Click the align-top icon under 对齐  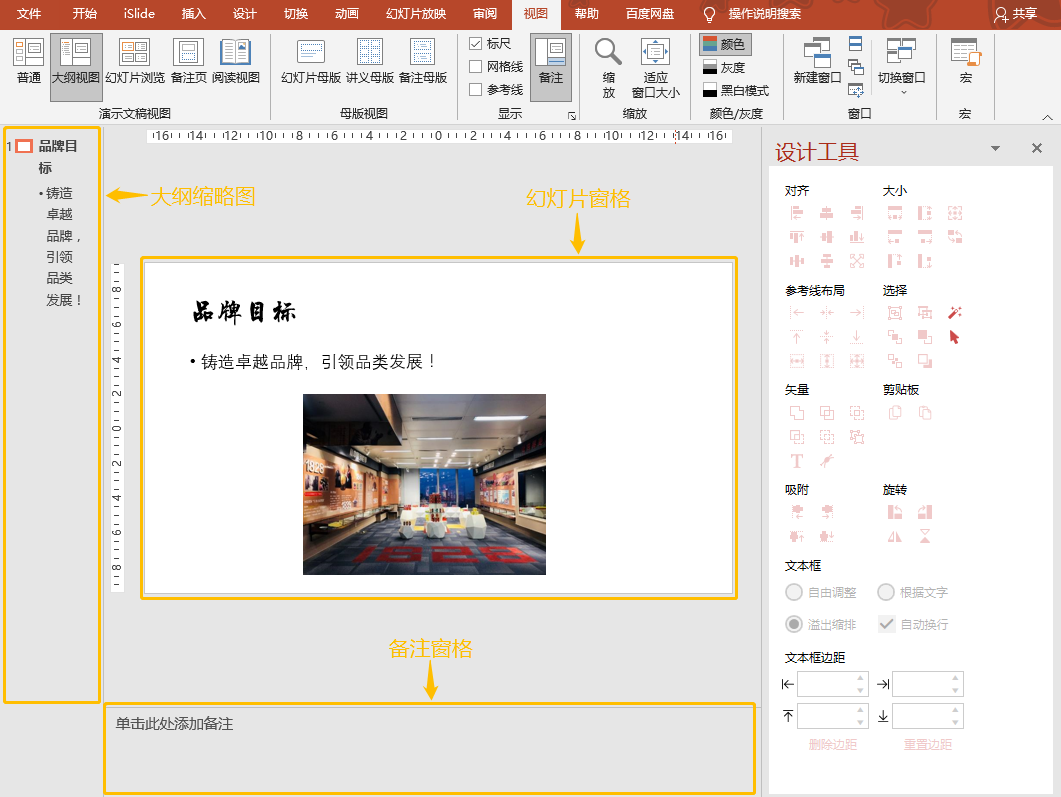pyautogui.click(x=797, y=237)
